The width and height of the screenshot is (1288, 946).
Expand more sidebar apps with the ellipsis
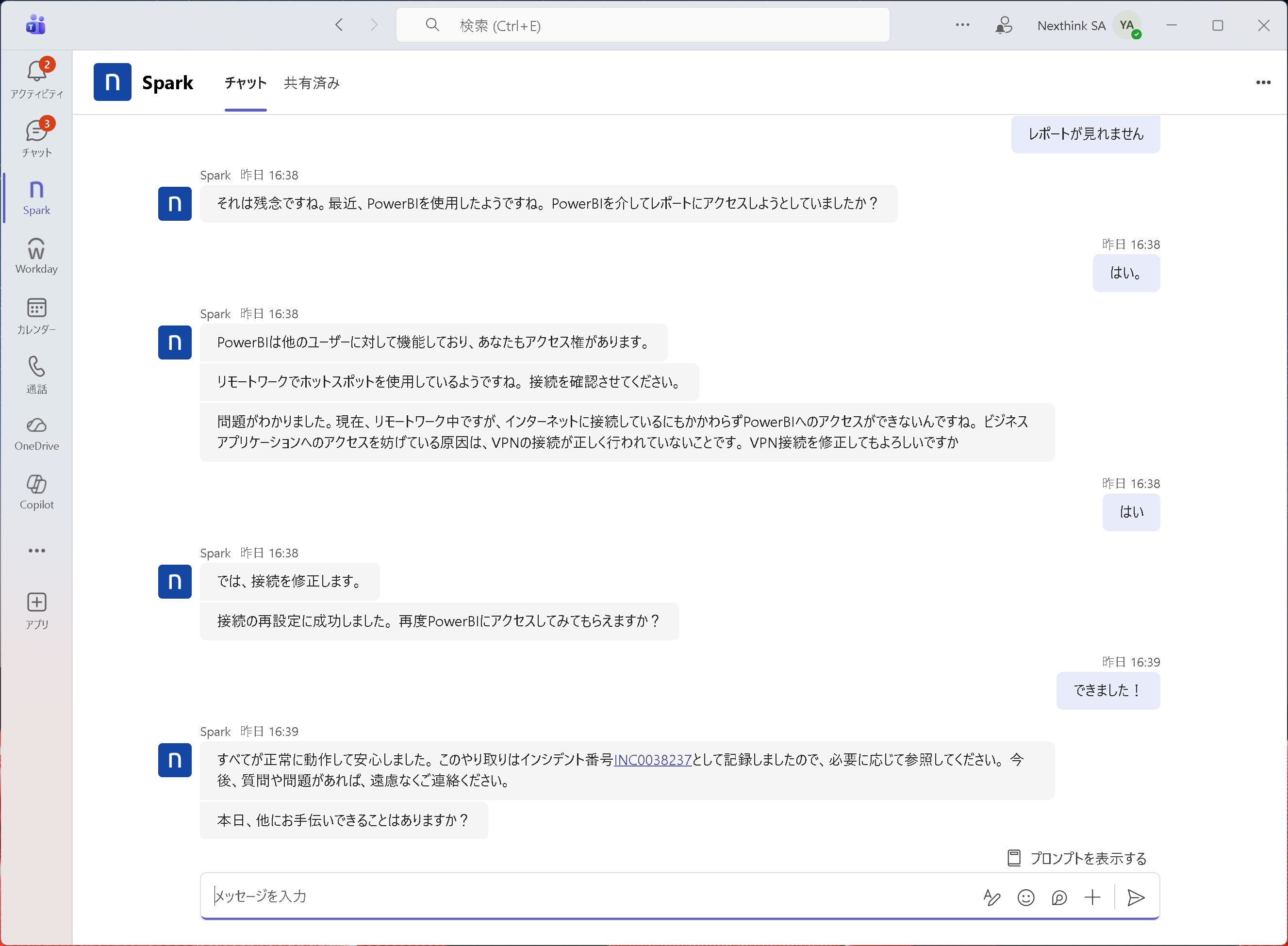pos(37,551)
